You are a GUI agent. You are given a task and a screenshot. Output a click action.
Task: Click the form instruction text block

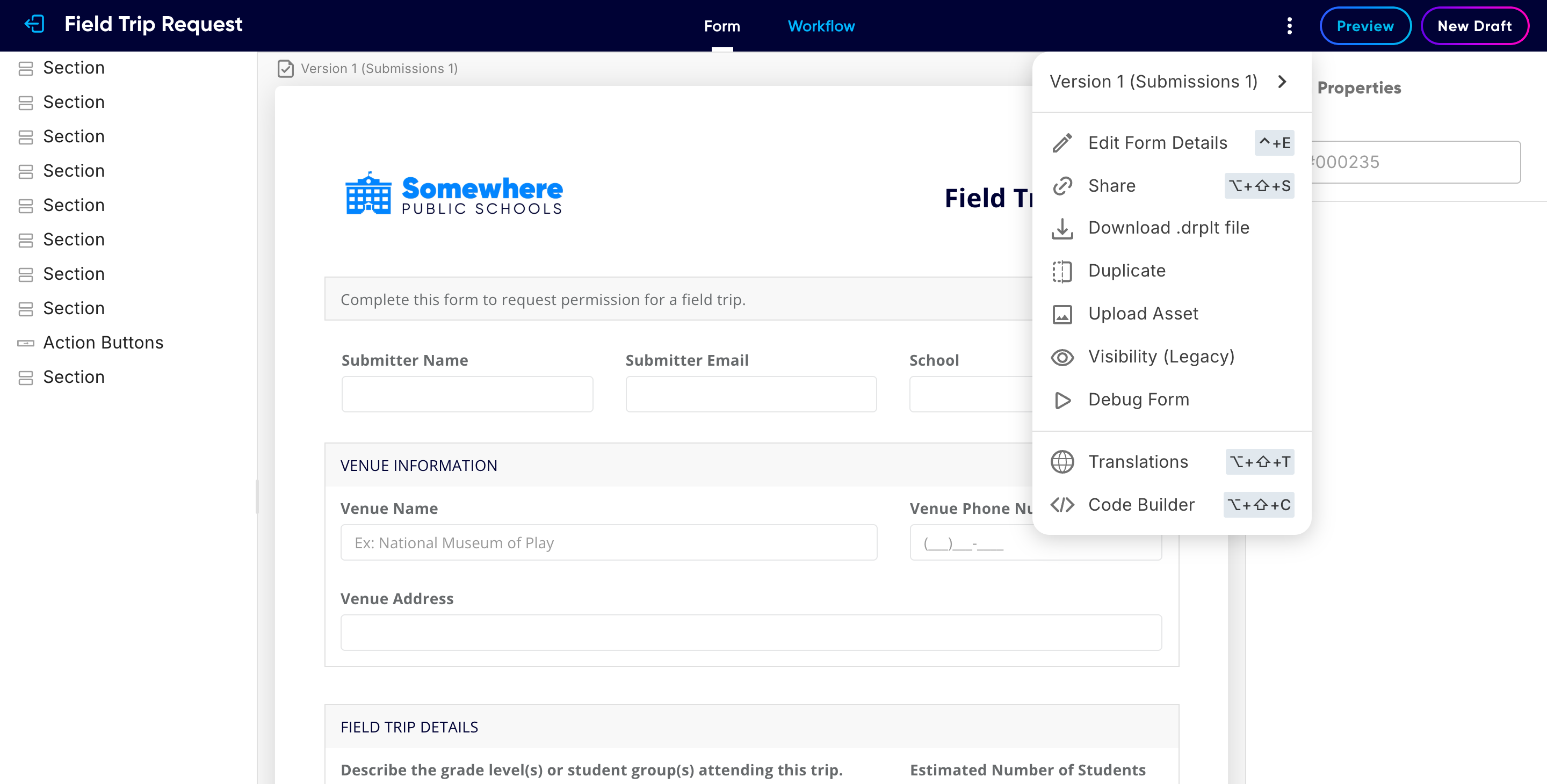678,299
